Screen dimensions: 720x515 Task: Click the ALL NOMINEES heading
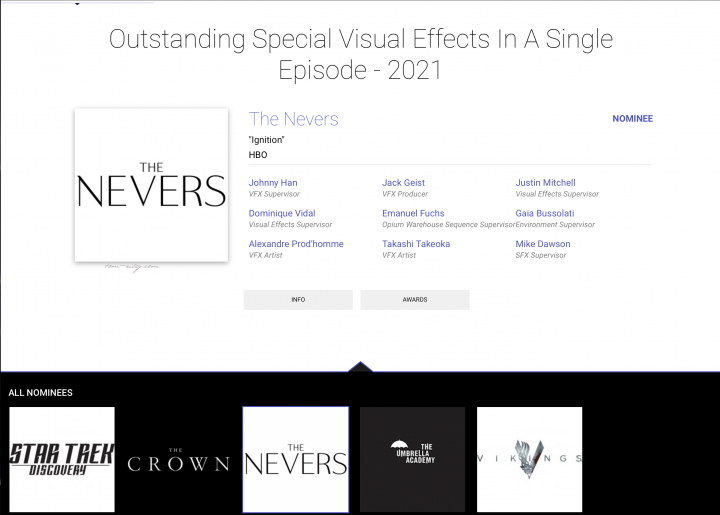coord(40,393)
